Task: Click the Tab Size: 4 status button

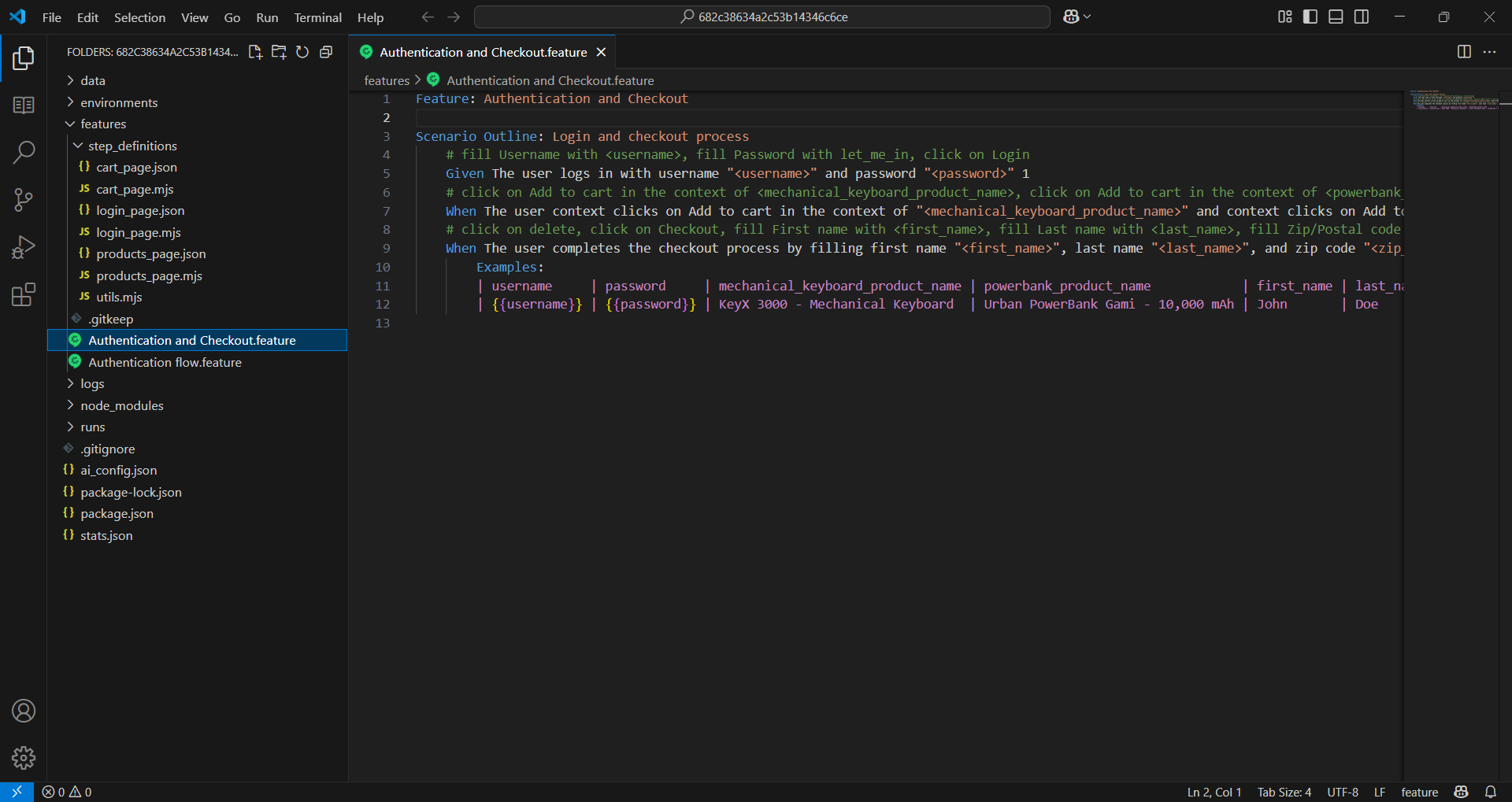Action: tap(1284, 792)
